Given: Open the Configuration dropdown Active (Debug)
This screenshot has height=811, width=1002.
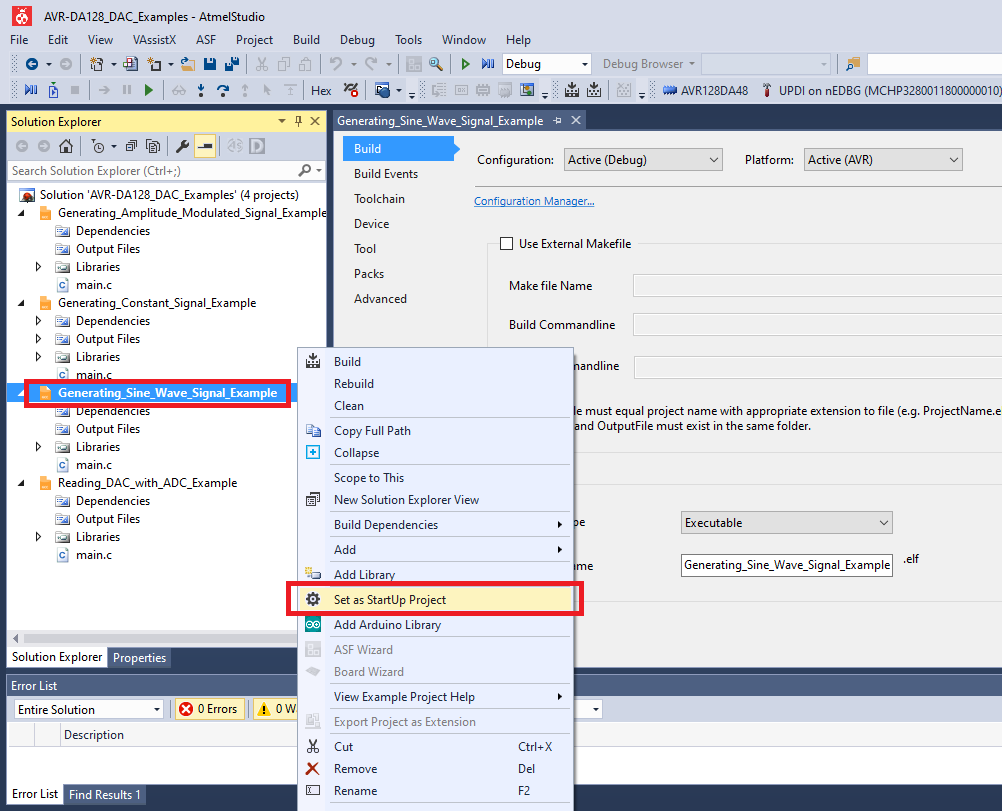Looking at the screenshot, I should pos(643,160).
